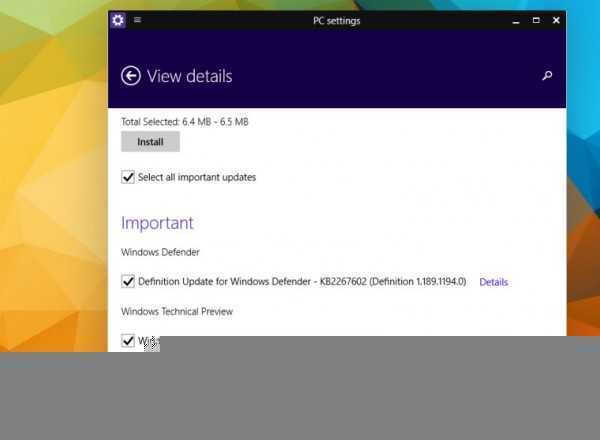Click the Windows Technical Preview label
Viewport: 600px width, 440px height.
[177, 311]
